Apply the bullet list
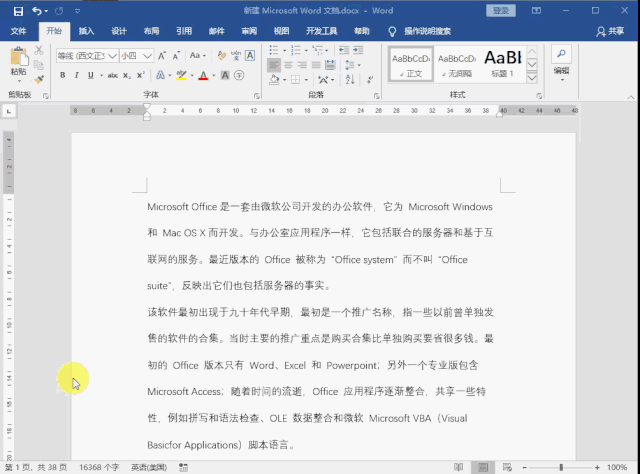Image resolution: width=640 pixels, height=474 pixels. click(274, 50)
